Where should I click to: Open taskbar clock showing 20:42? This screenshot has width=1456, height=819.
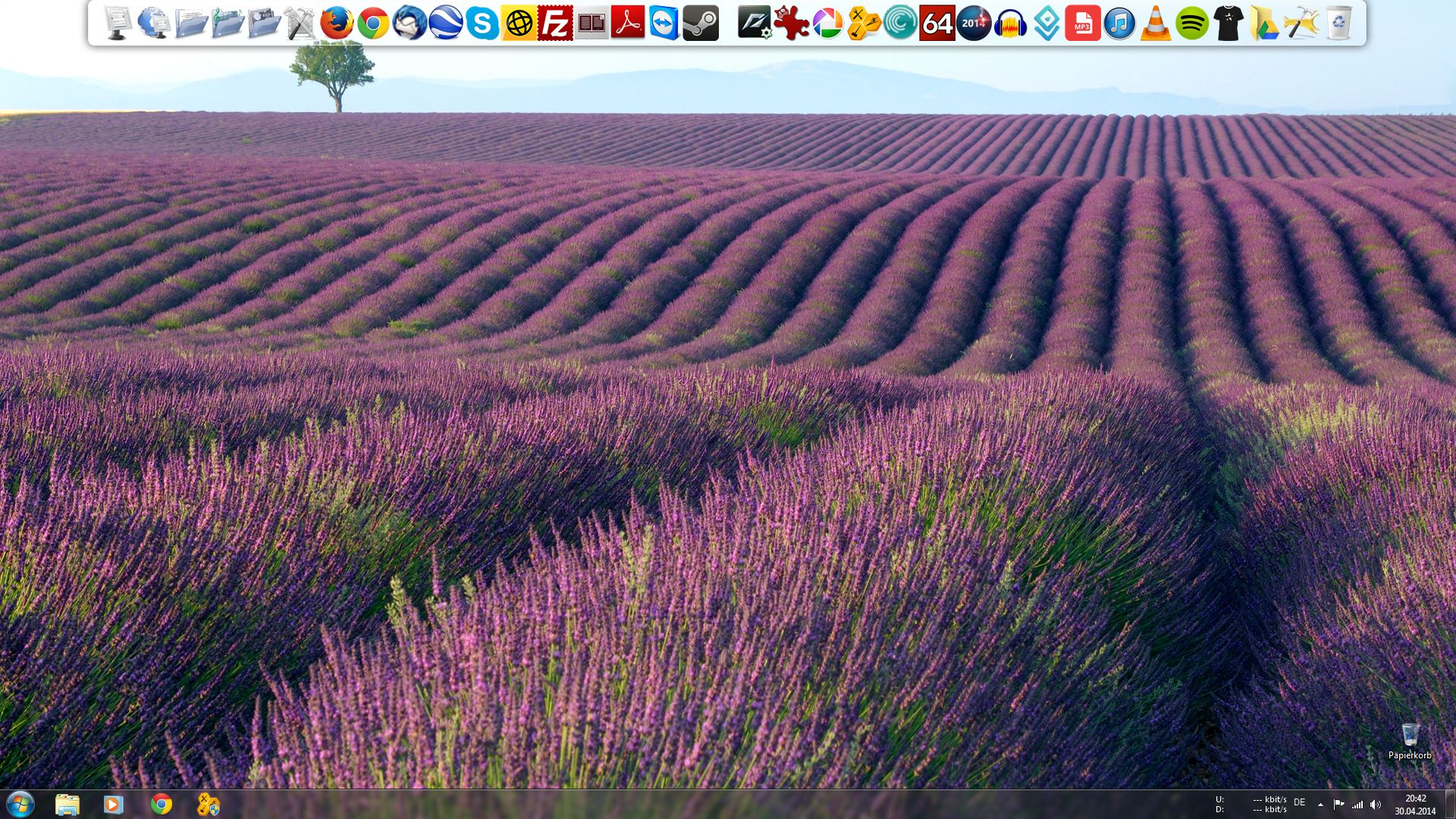1415,805
